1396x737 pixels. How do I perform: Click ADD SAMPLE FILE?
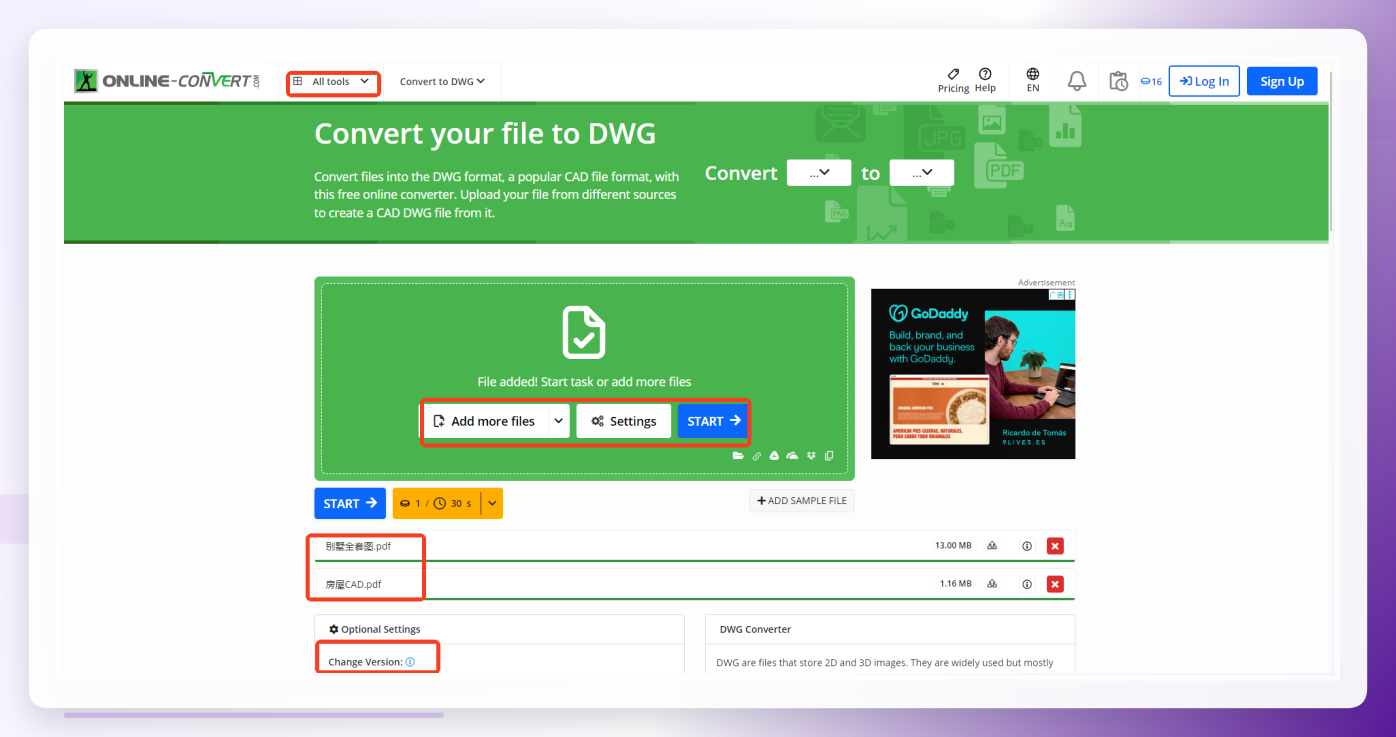pyautogui.click(x=802, y=501)
